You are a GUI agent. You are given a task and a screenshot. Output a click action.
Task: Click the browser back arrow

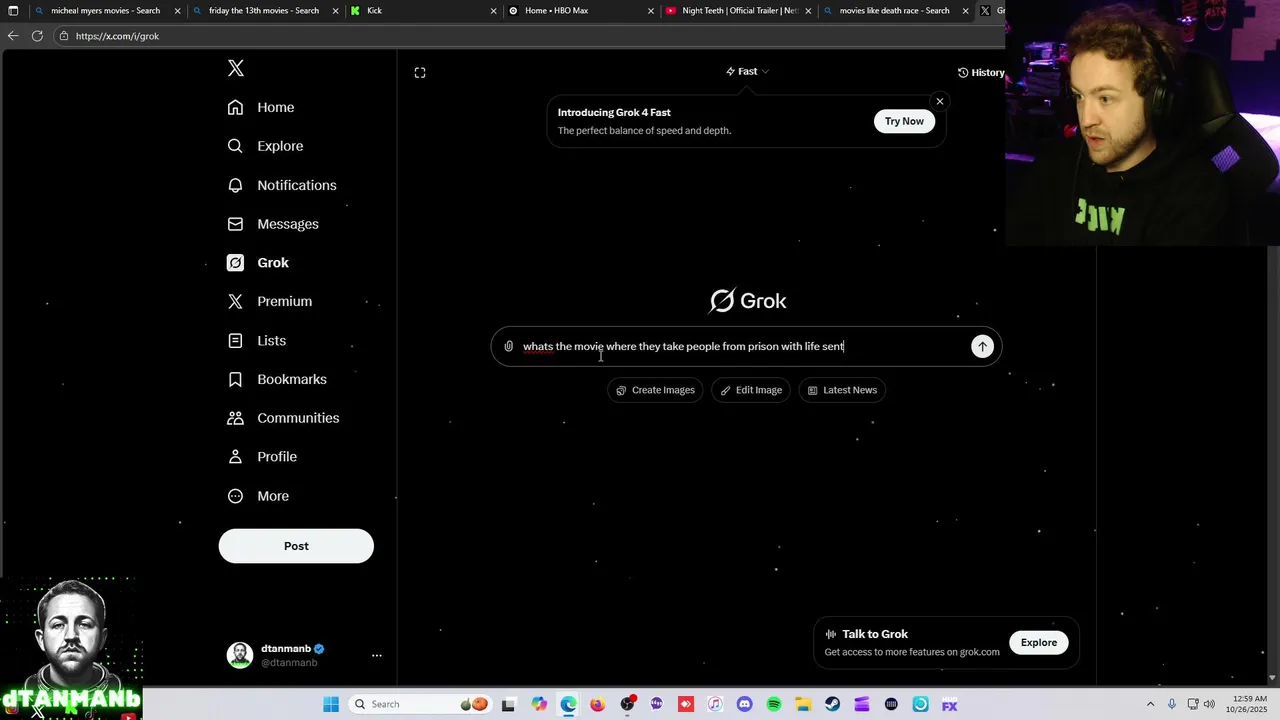13,36
